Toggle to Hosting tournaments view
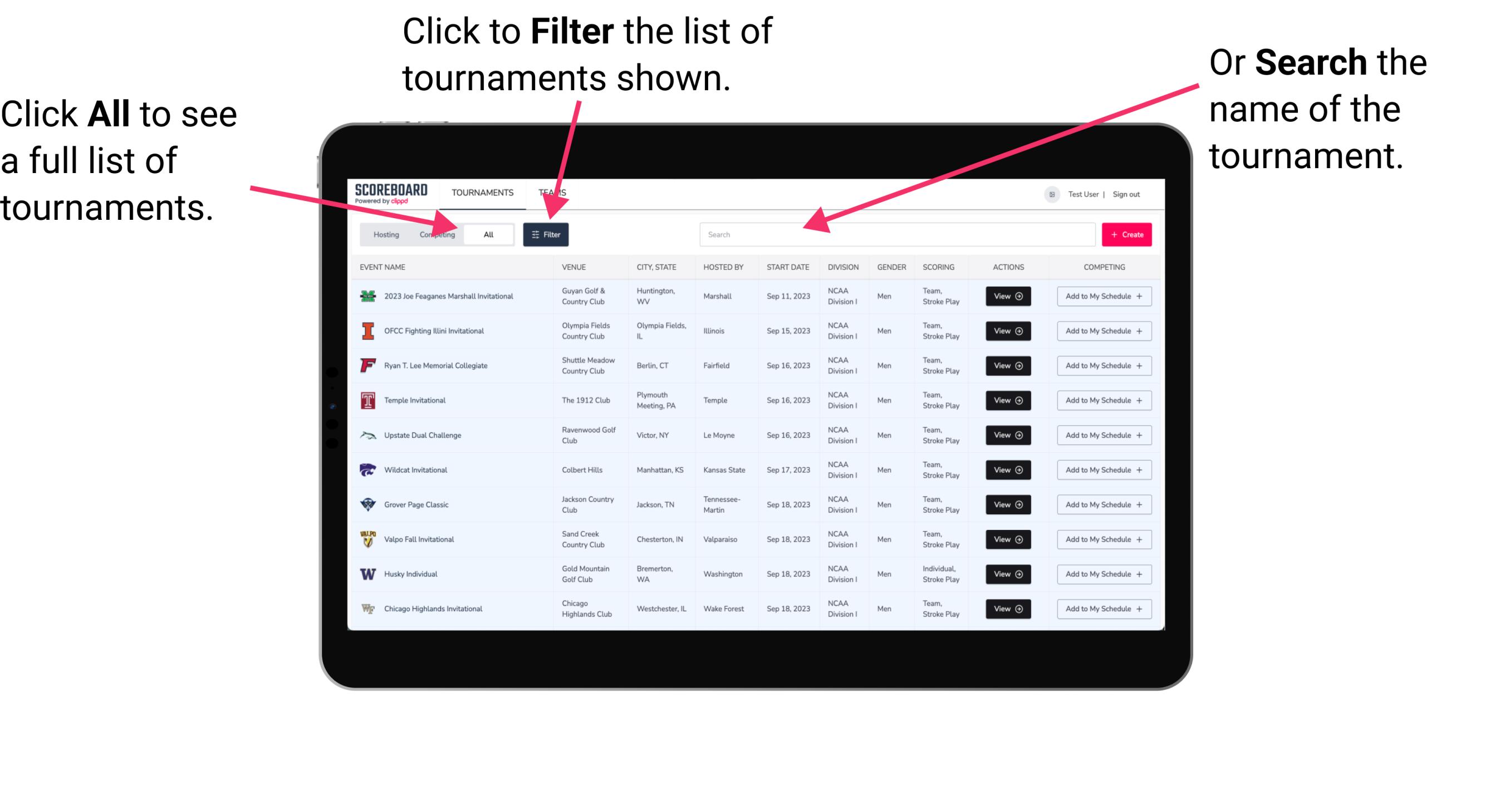1510x812 pixels. click(x=384, y=234)
